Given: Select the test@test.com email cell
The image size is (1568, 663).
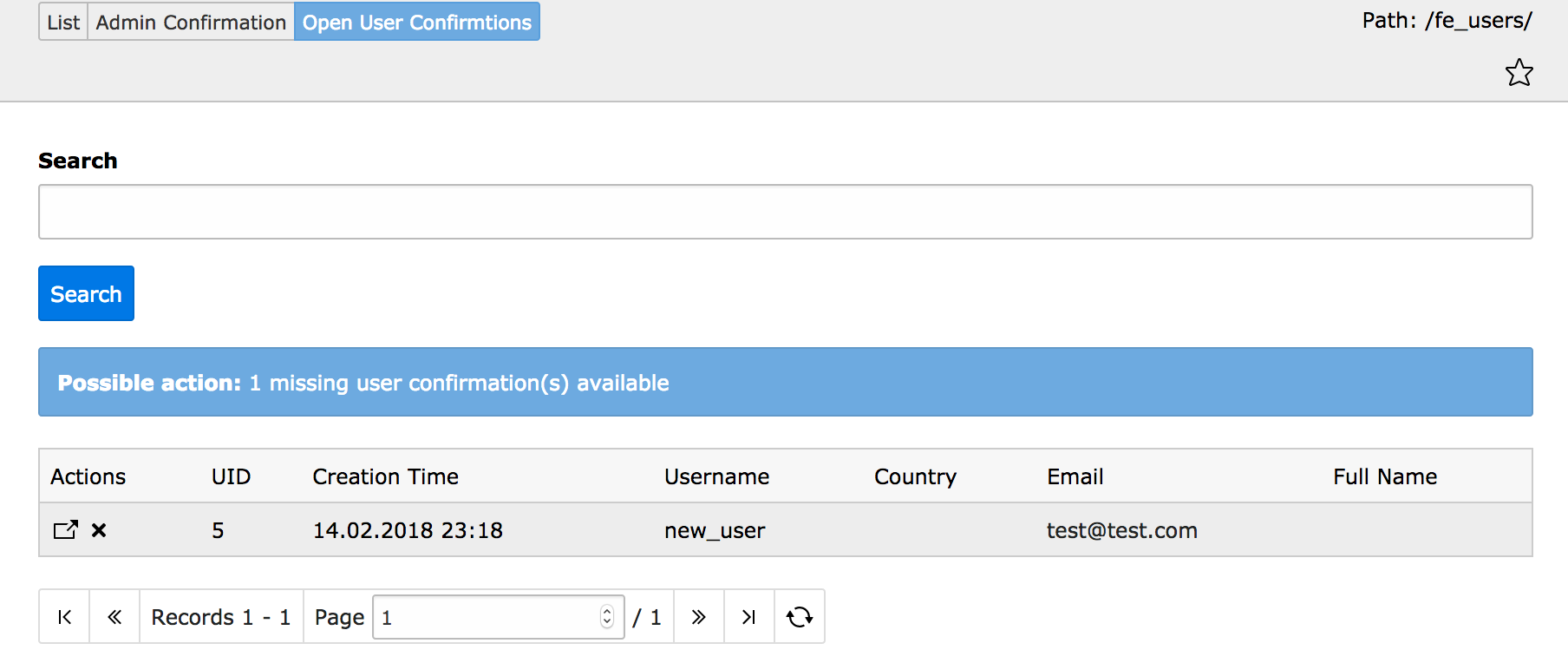Looking at the screenshot, I should coord(1121,530).
